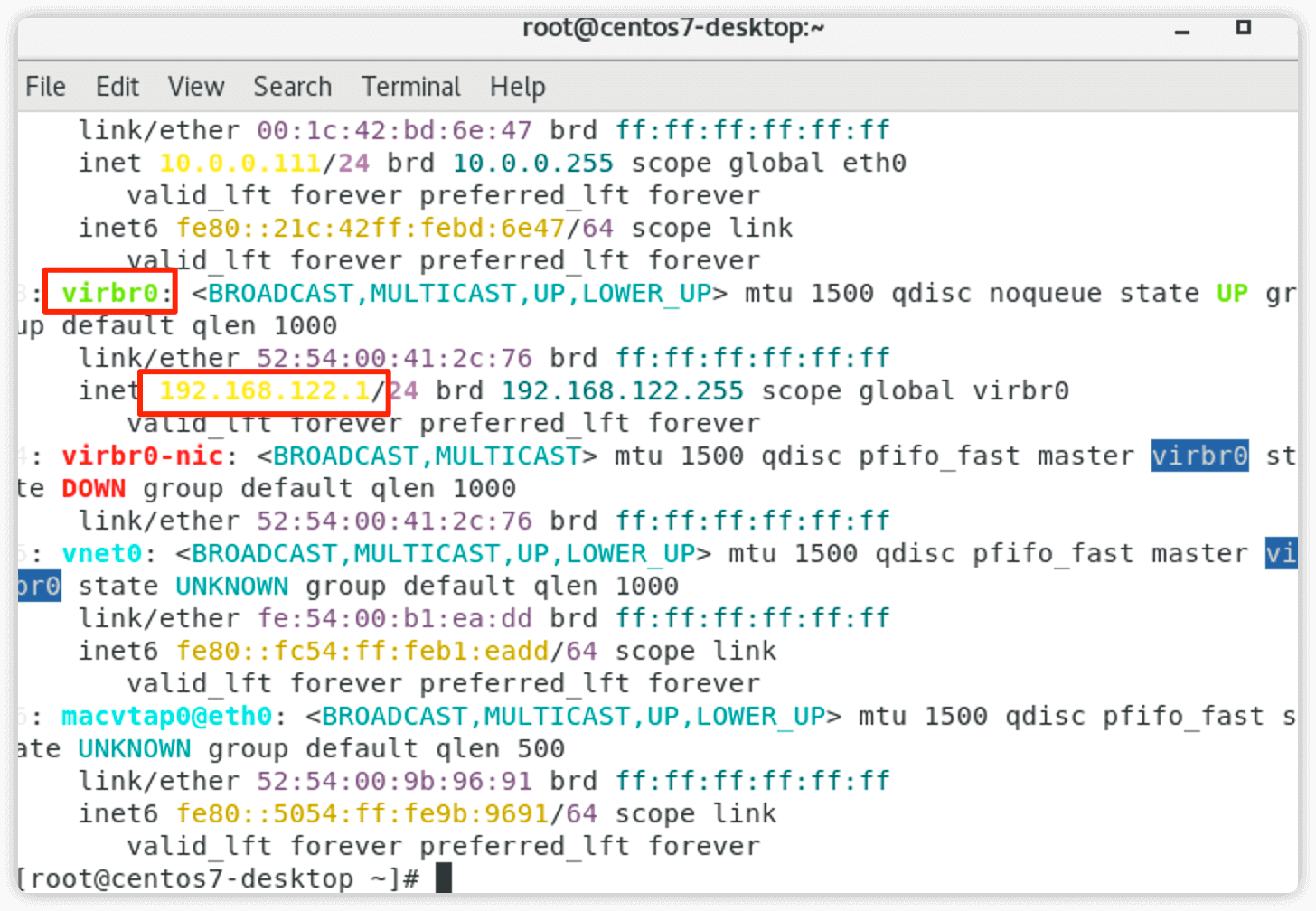Open the View menu
The width and height of the screenshot is (1316, 911).
[x=196, y=87]
